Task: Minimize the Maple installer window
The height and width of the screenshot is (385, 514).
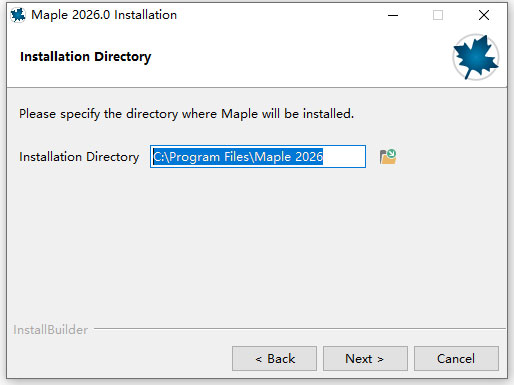Action: [393, 15]
